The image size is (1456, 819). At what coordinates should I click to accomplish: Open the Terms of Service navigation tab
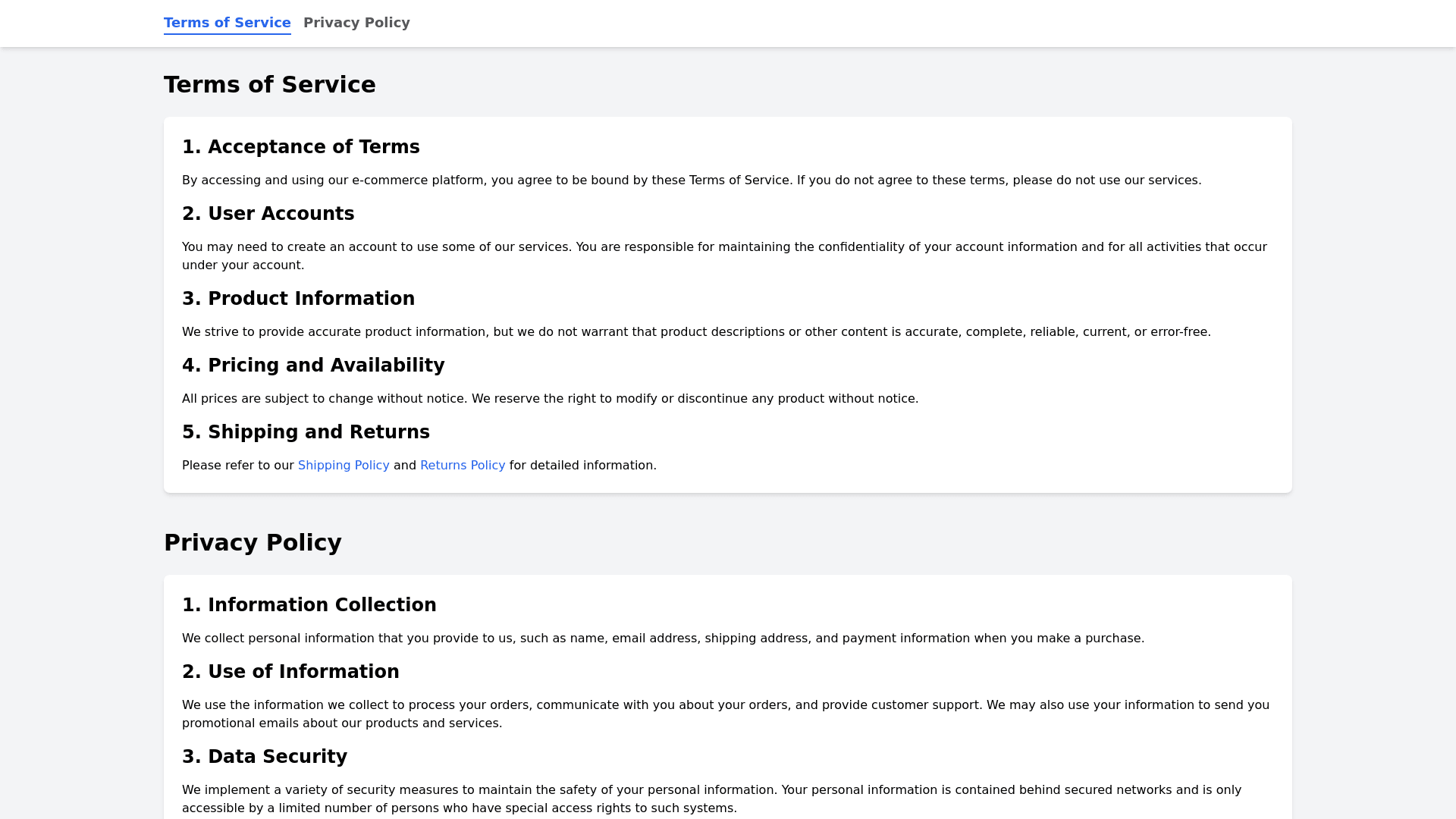coord(227,23)
